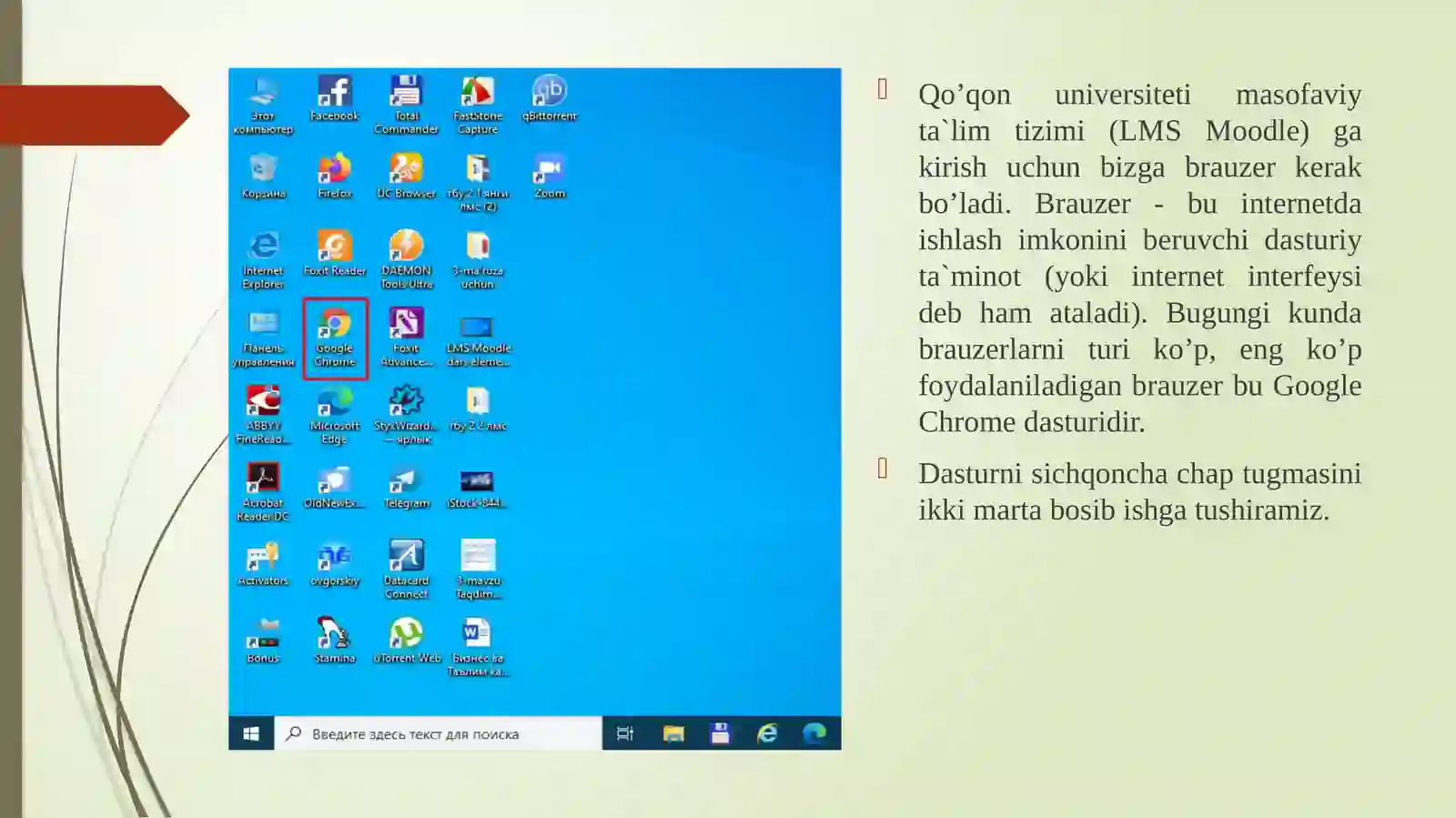
Task: Open the StyxWizard shortcut
Action: pos(406,414)
